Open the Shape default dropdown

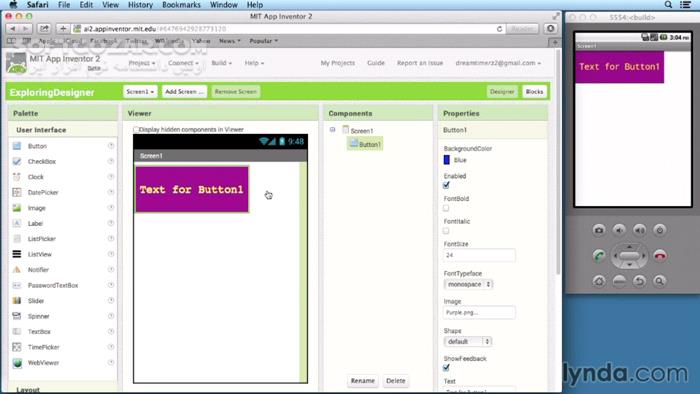coord(467,341)
